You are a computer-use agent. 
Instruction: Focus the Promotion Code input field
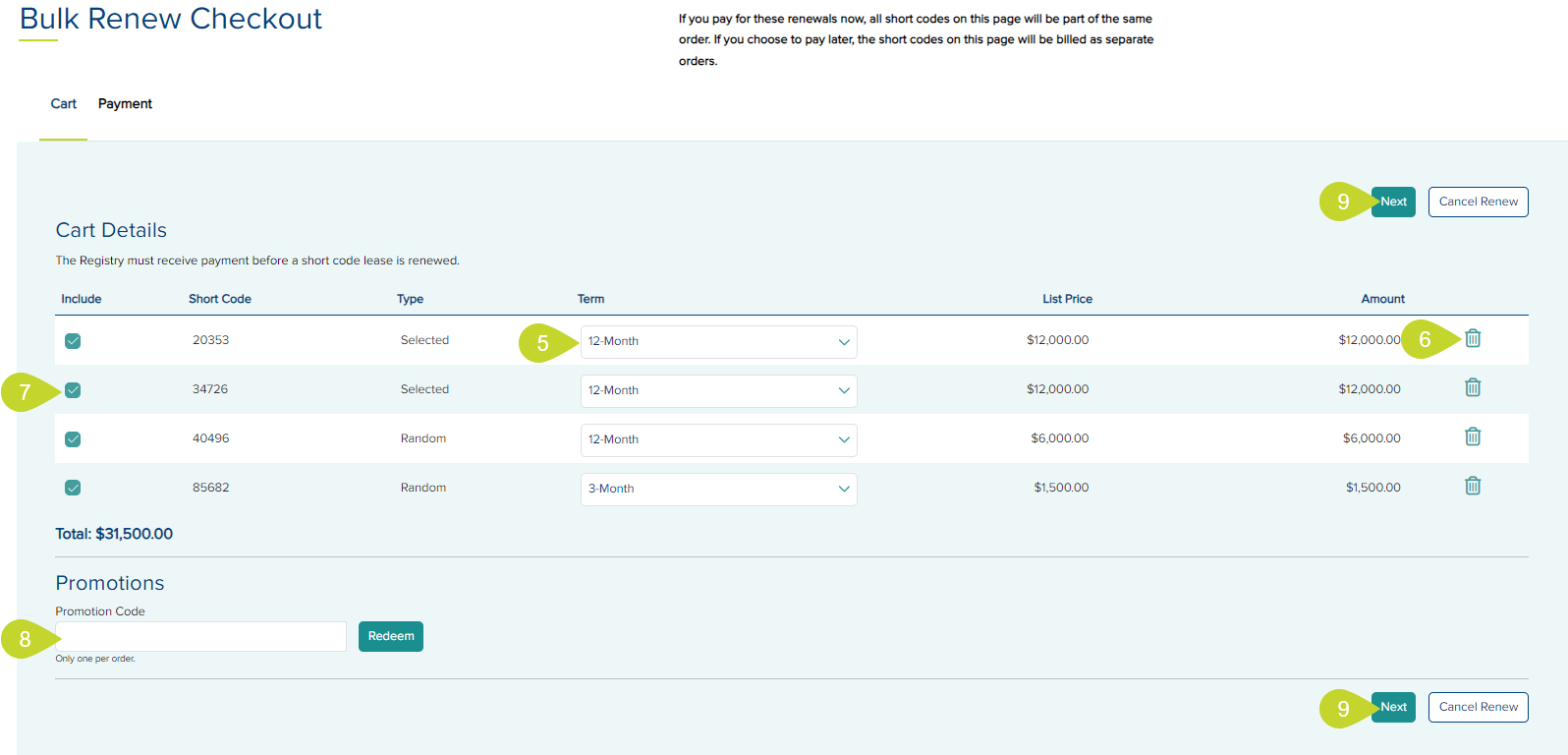coord(201,636)
